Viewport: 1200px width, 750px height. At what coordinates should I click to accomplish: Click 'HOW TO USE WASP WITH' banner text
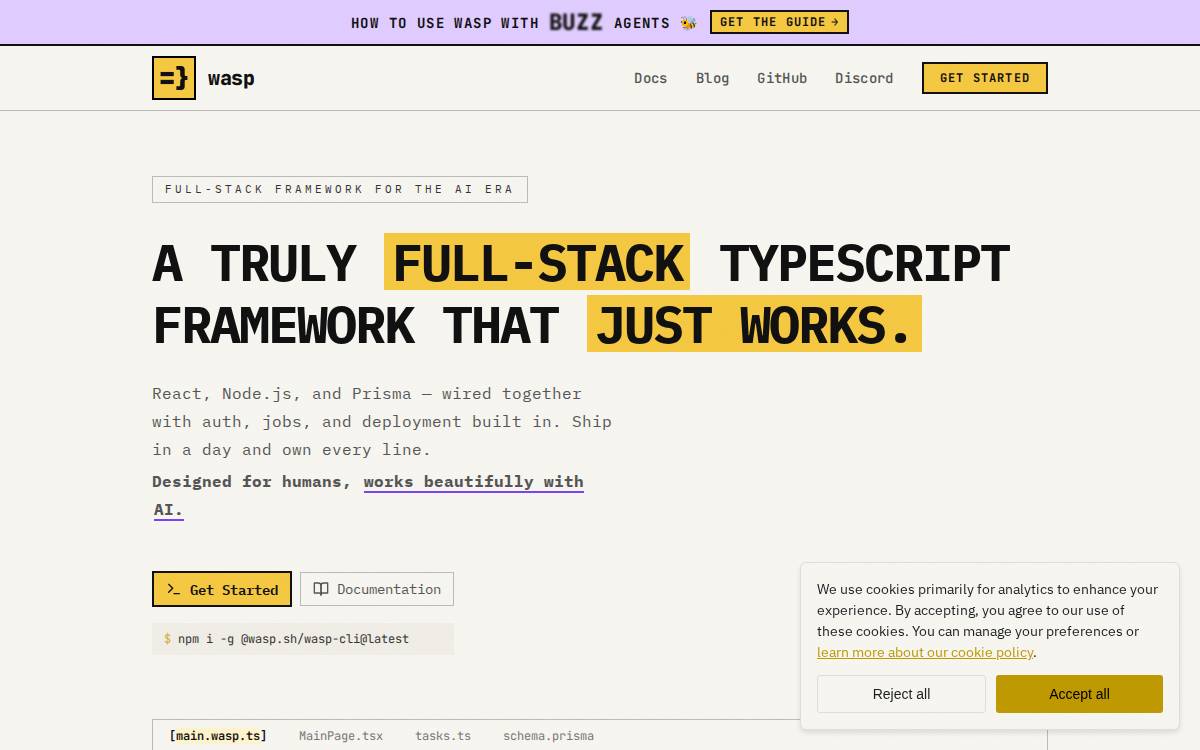tap(445, 23)
